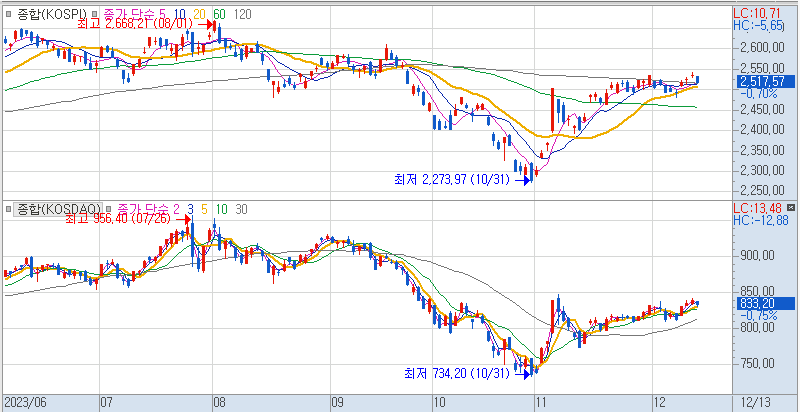
Task: Click the 08 month label on date axis
Action: click(219, 403)
